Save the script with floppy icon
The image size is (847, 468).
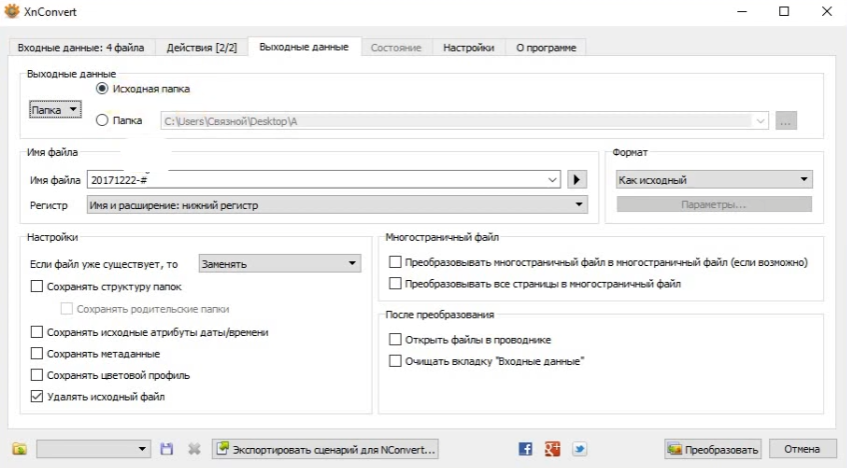(167, 449)
